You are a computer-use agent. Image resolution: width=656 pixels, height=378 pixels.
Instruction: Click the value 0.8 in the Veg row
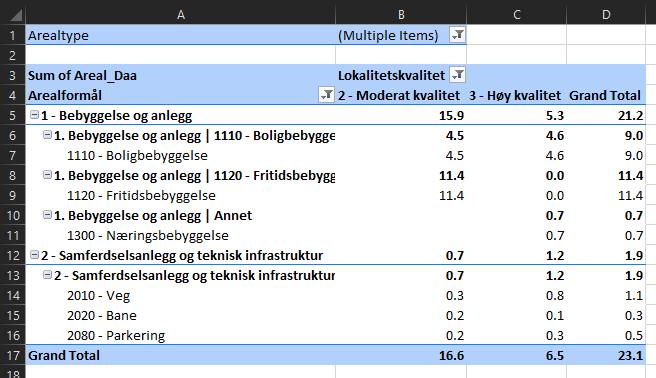[x=555, y=296]
